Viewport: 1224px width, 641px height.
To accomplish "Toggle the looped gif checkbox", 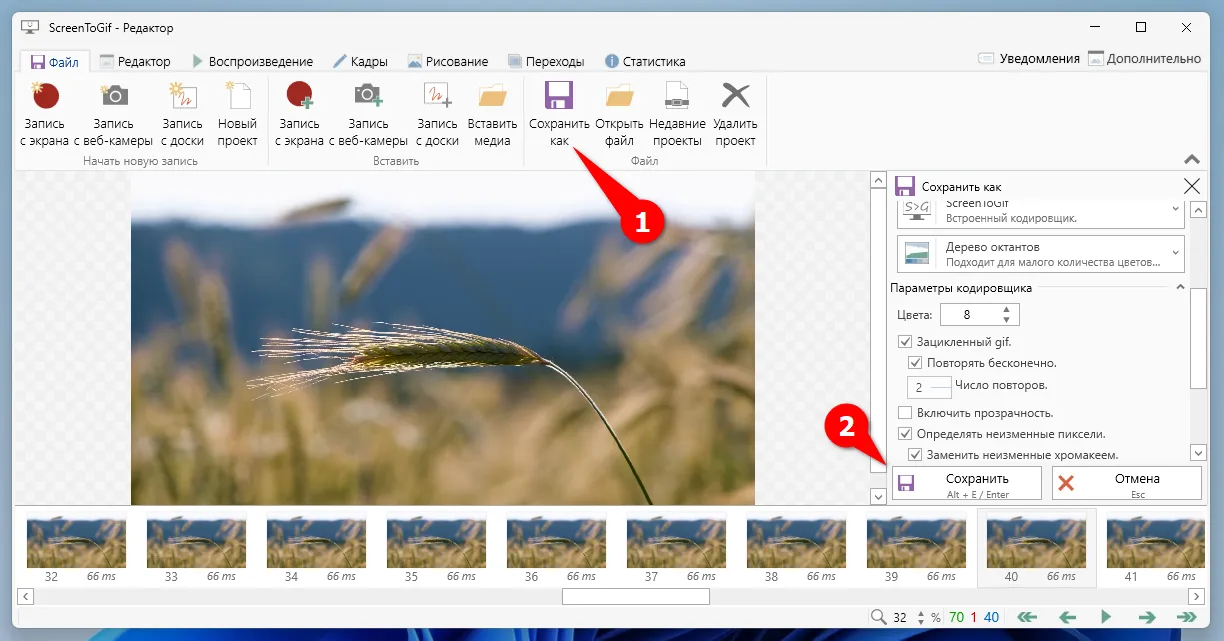I will coord(905,342).
